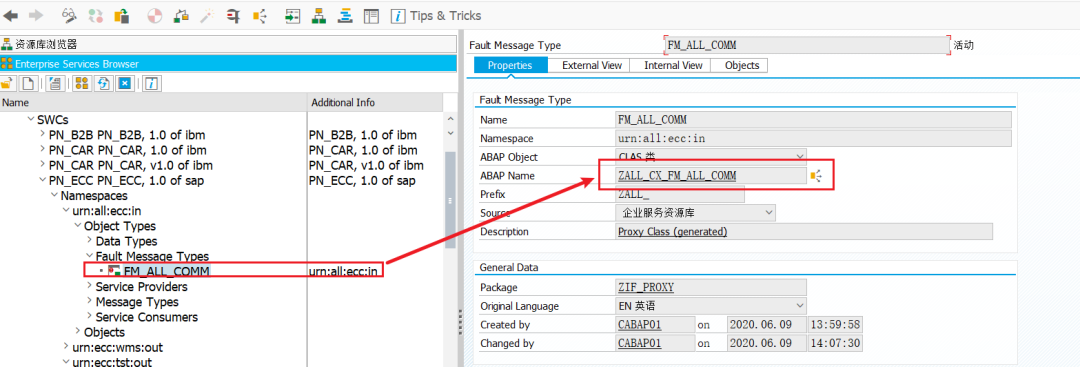The width and height of the screenshot is (1080, 367).
Task: Click the navigation stack icon
Action: (346, 15)
